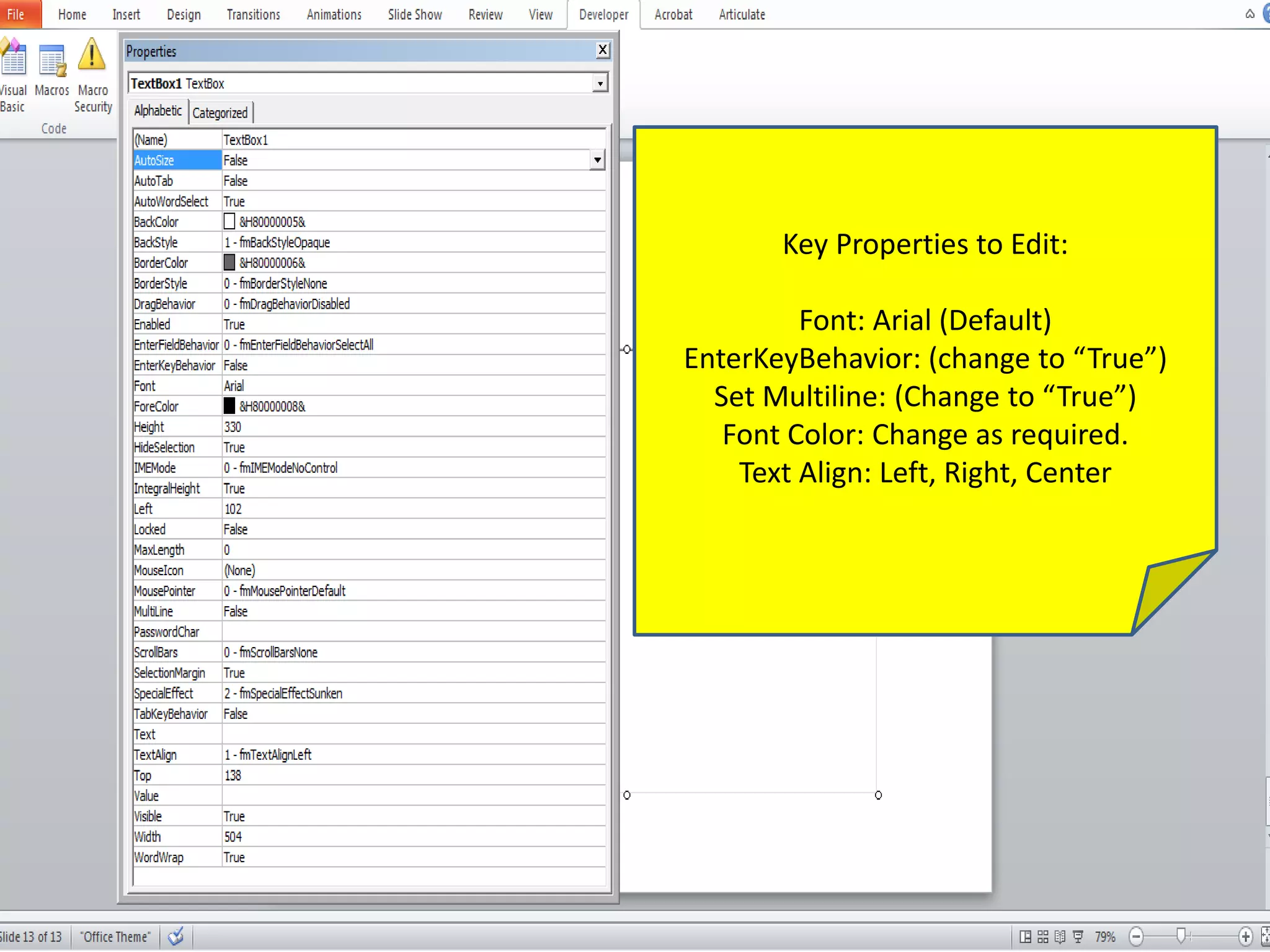This screenshot has width=1270, height=952.
Task: Open the Review ribbon tab
Action: click(x=485, y=14)
